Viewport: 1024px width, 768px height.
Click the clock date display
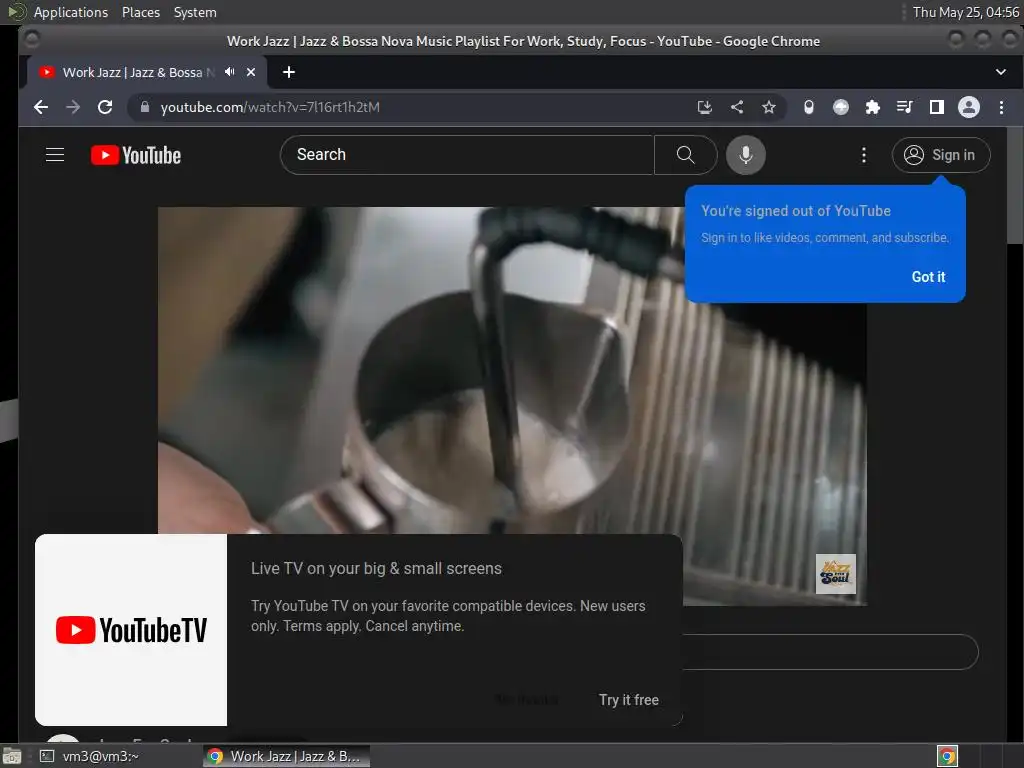click(x=966, y=12)
